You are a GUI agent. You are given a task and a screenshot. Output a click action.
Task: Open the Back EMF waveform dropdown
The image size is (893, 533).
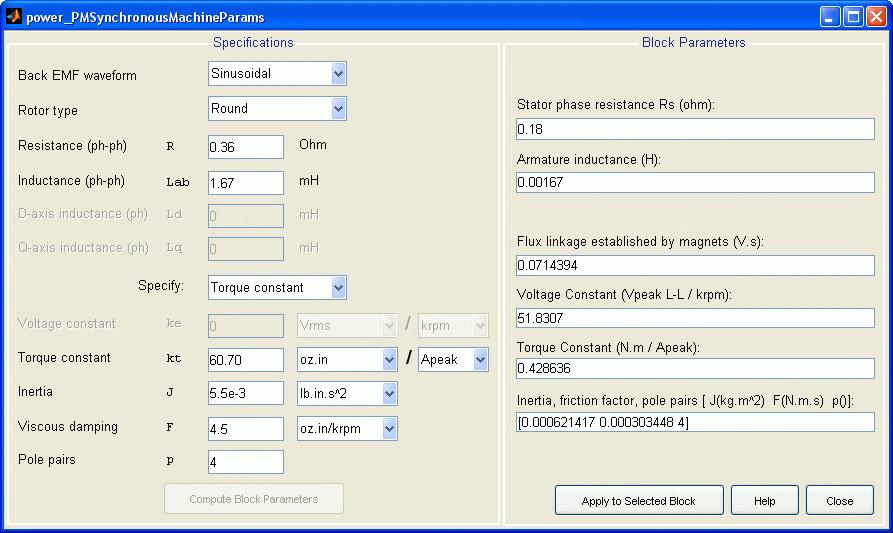click(x=277, y=74)
